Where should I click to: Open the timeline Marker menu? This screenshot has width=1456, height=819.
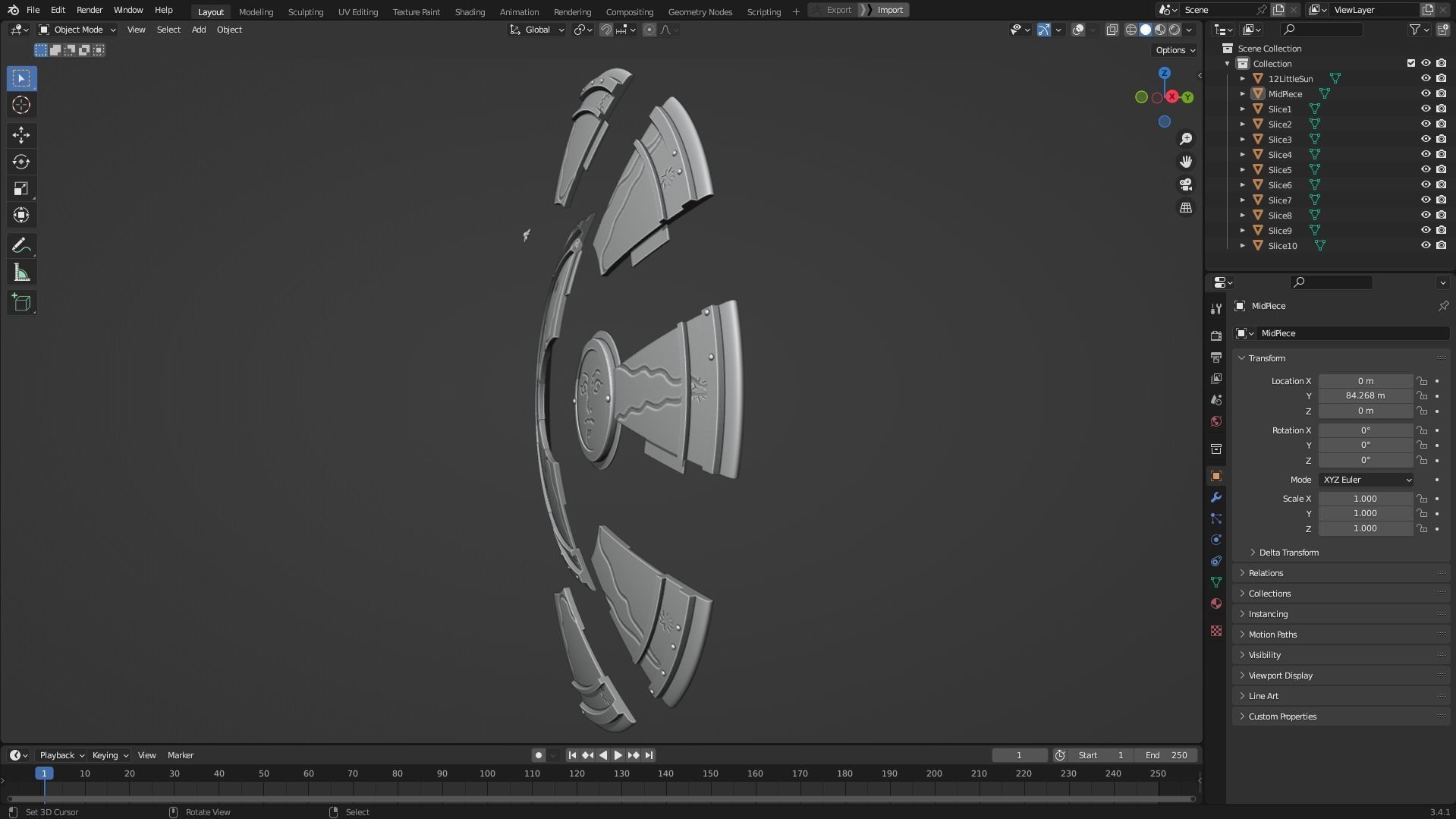coord(181,755)
